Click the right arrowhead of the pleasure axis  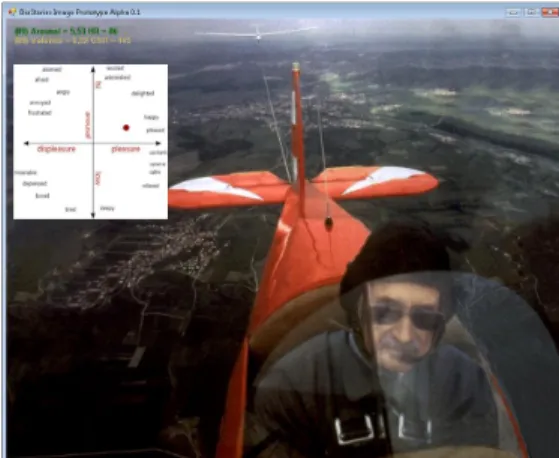coord(158,143)
